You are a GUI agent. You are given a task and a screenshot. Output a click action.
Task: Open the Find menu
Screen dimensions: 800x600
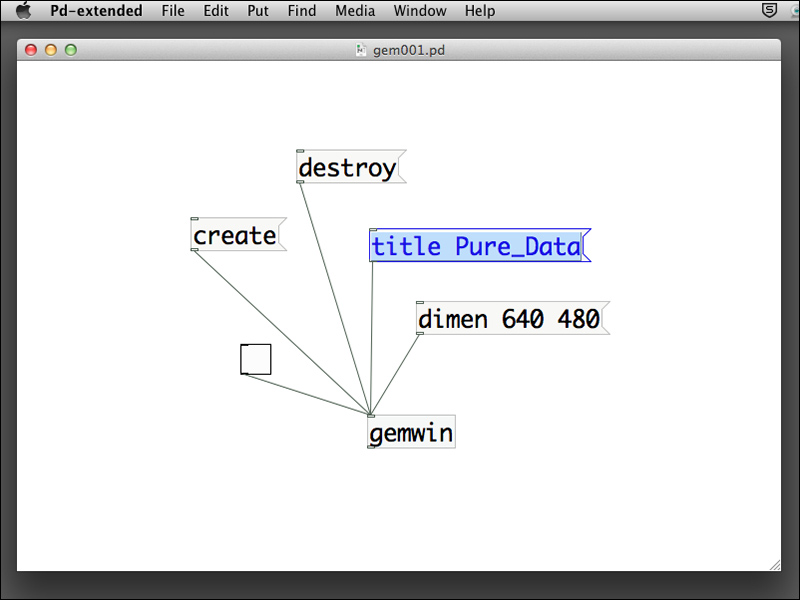[x=302, y=11]
